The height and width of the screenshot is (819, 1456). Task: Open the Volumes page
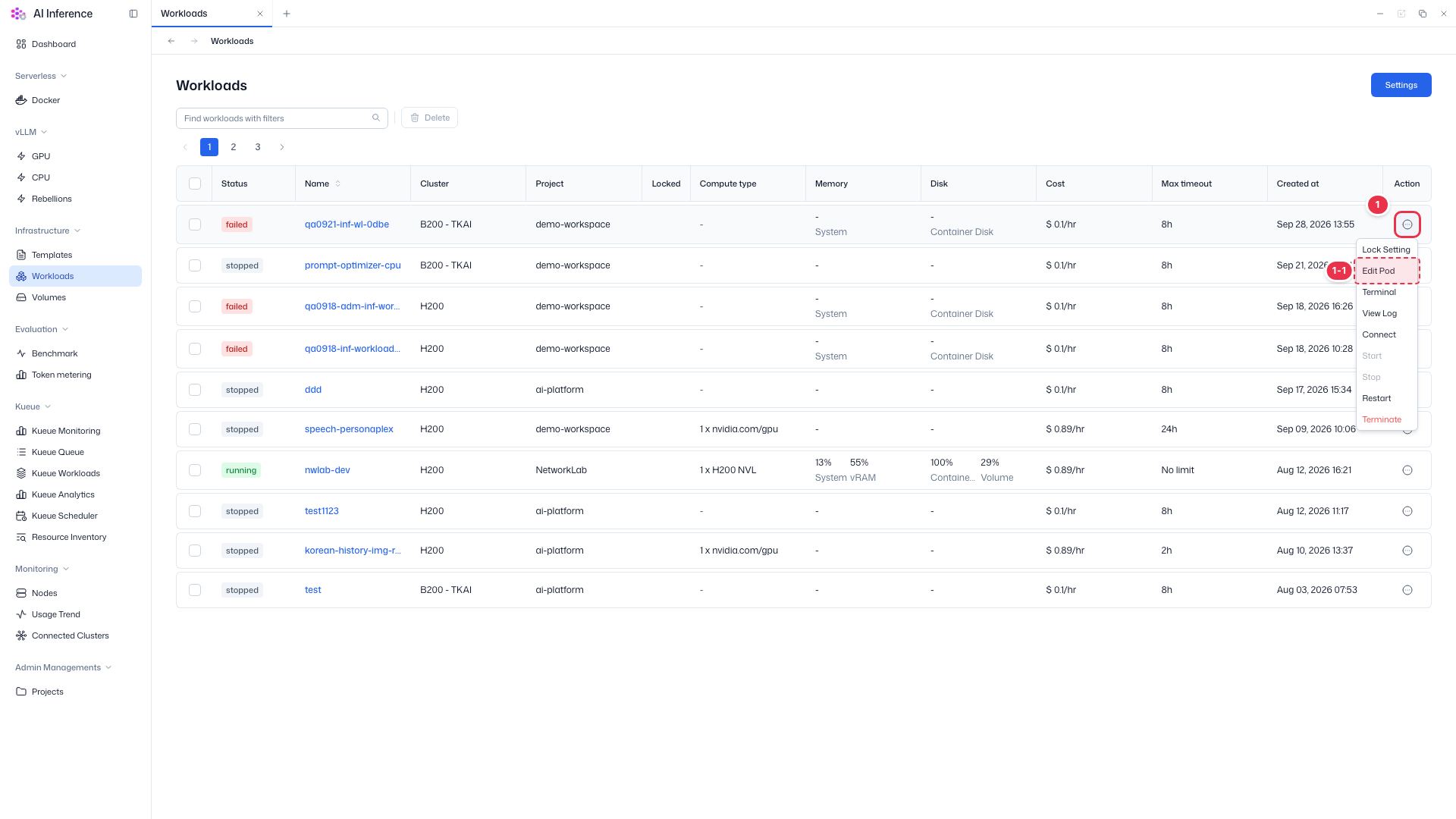click(x=49, y=297)
